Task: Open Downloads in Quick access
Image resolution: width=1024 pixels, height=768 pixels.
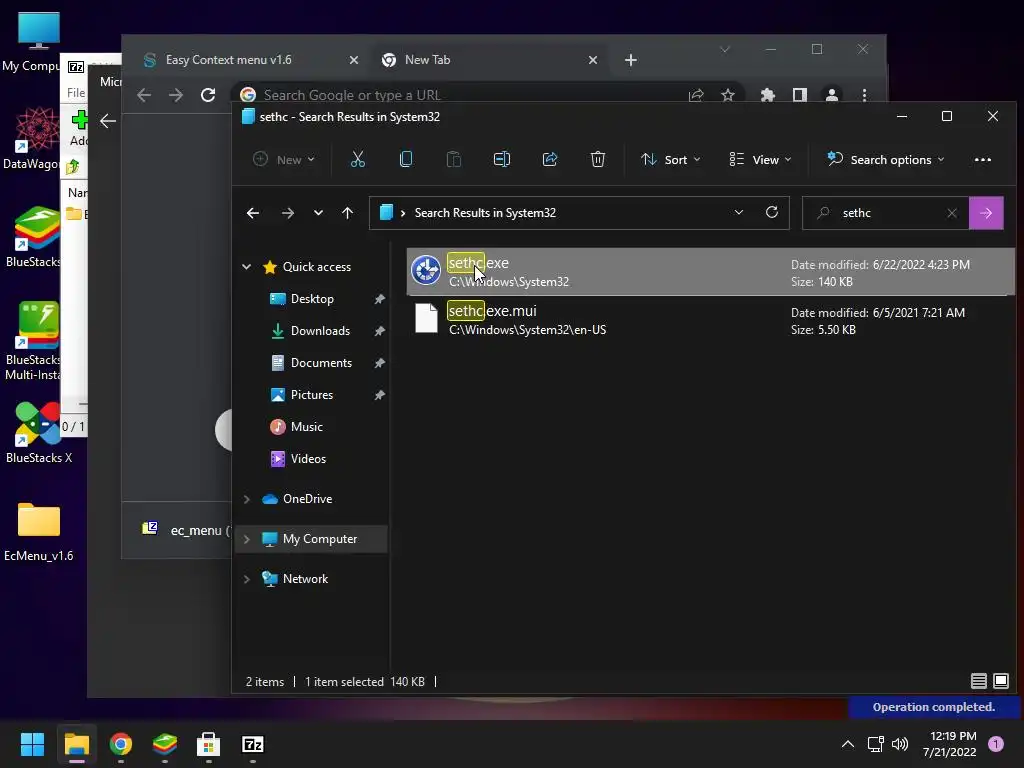Action: pos(320,330)
